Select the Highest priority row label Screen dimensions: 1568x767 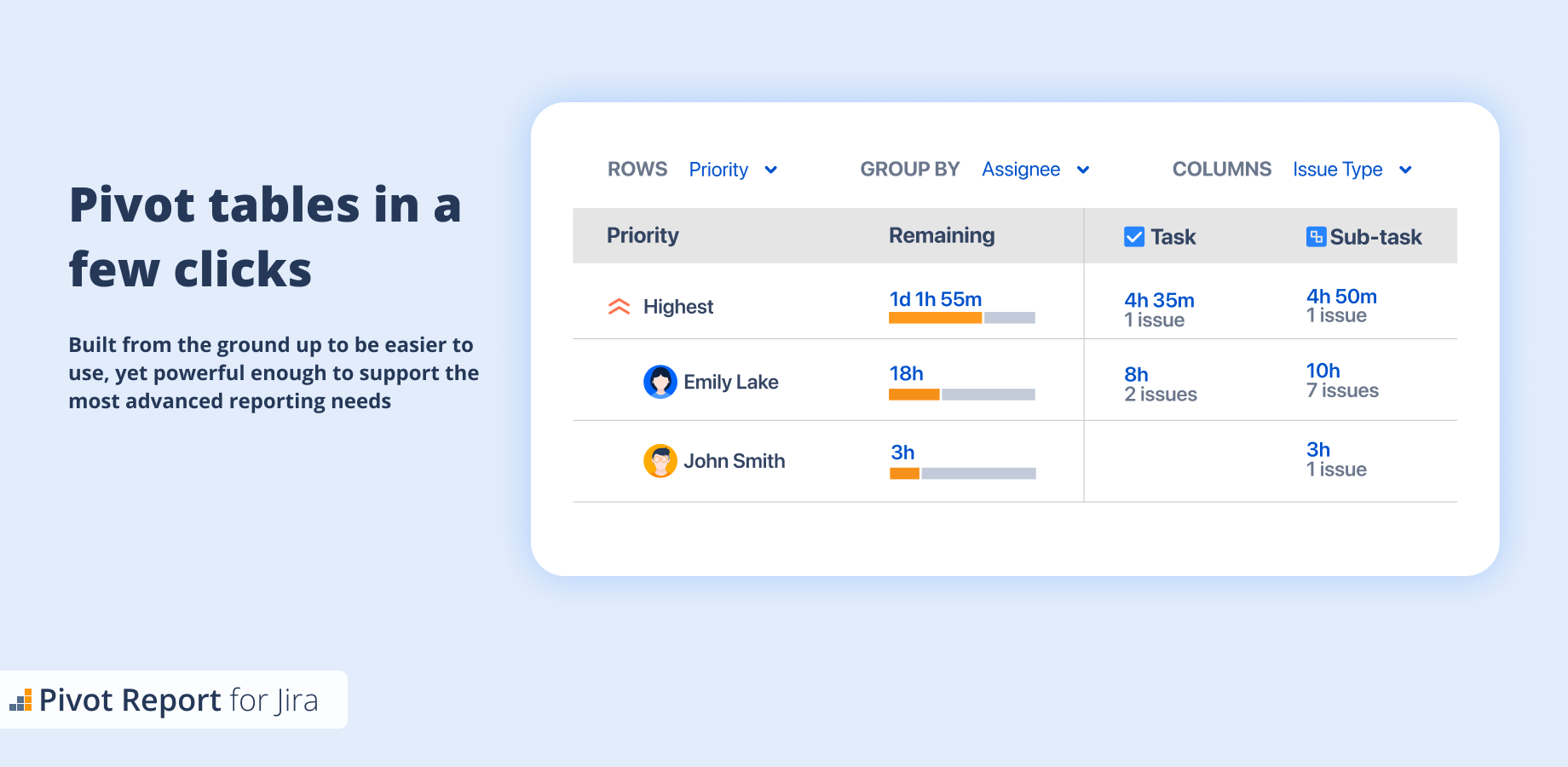[x=678, y=307]
